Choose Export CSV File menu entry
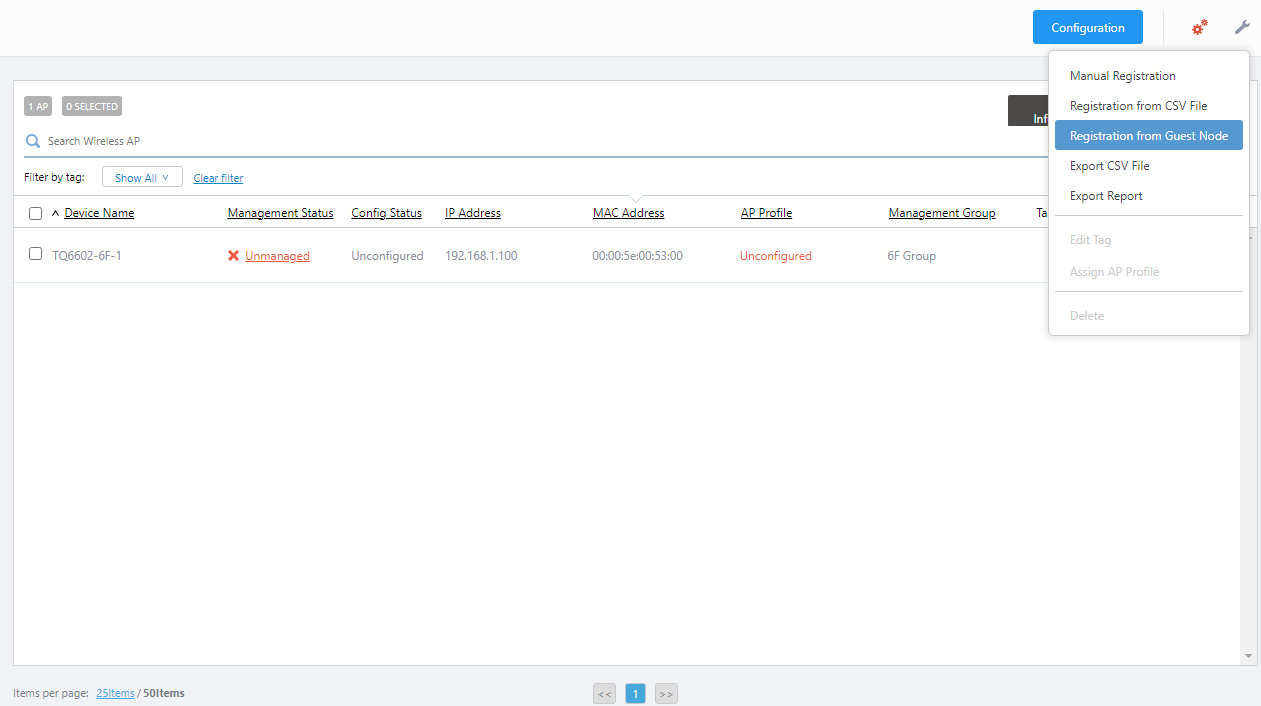Viewport: 1261px width, 706px height. tap(1149, 166)
